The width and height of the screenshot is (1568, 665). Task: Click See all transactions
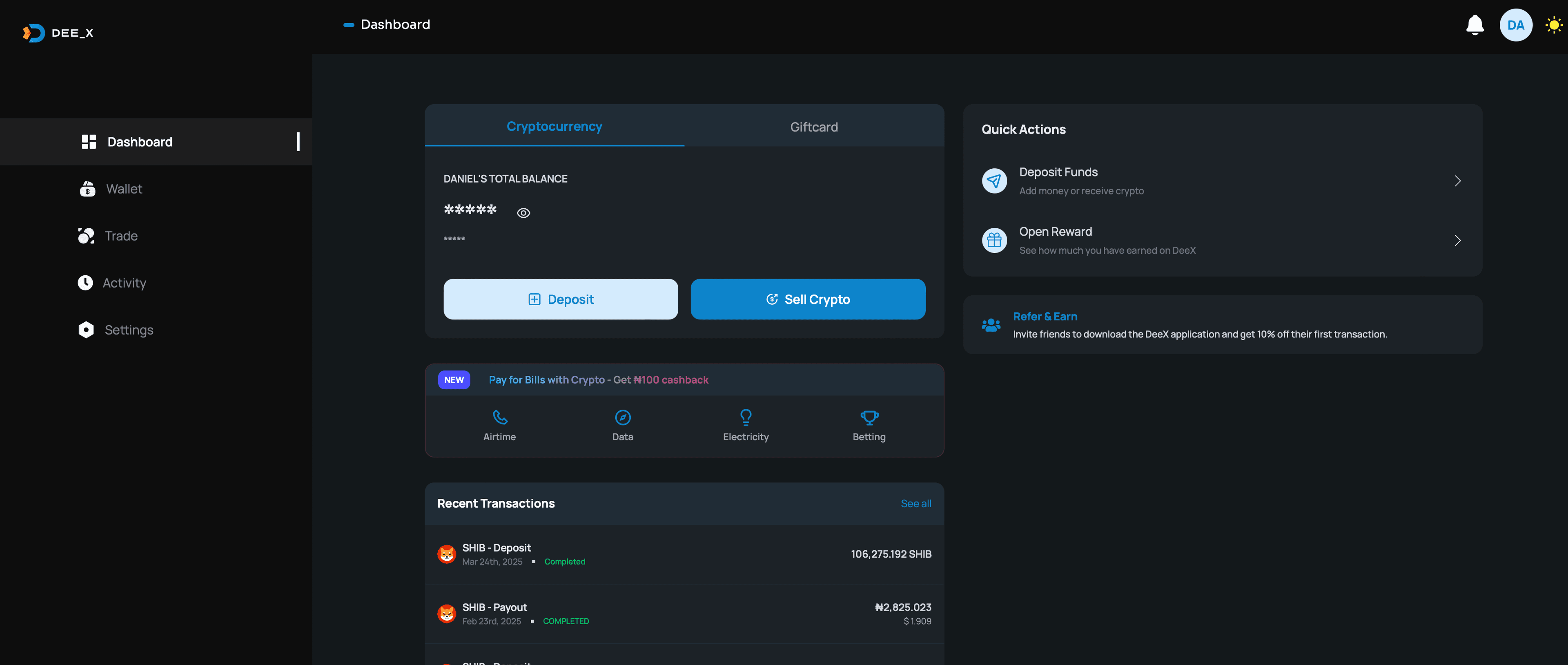[915, 504]
